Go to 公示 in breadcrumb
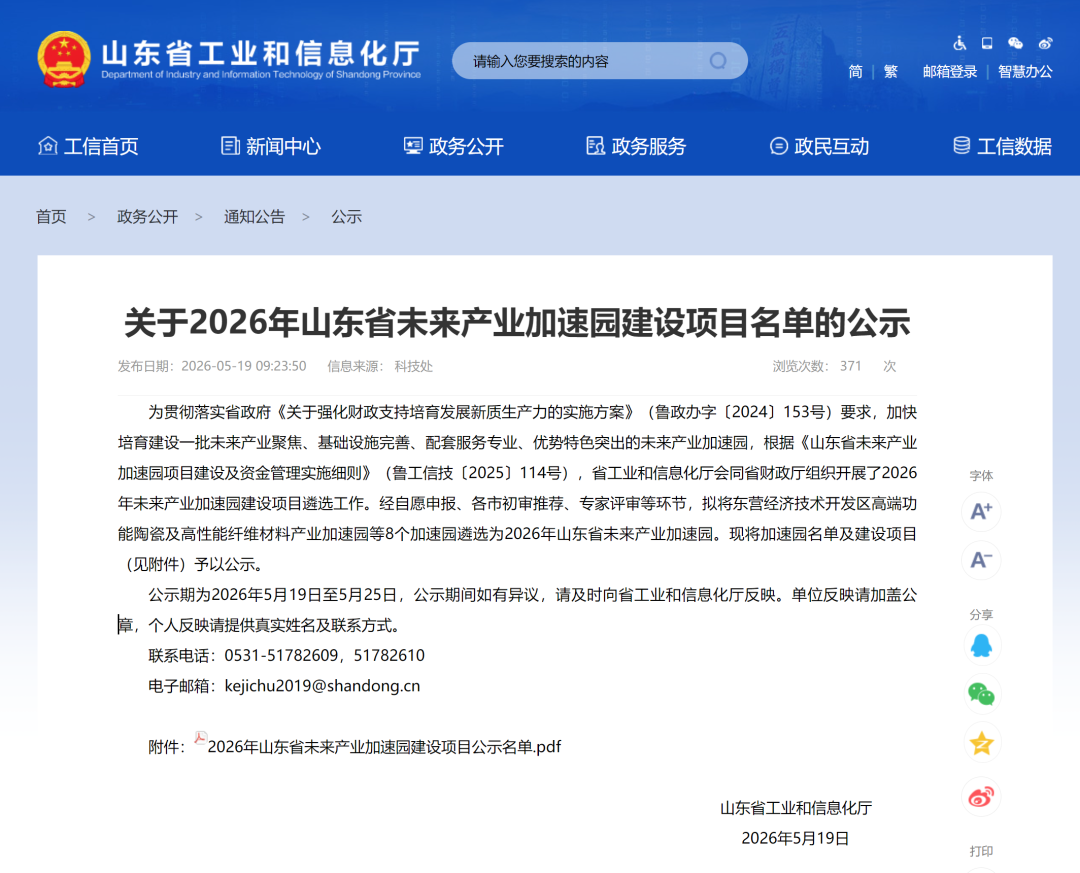This screenshot has height=873, width=1080. point(346,217)
